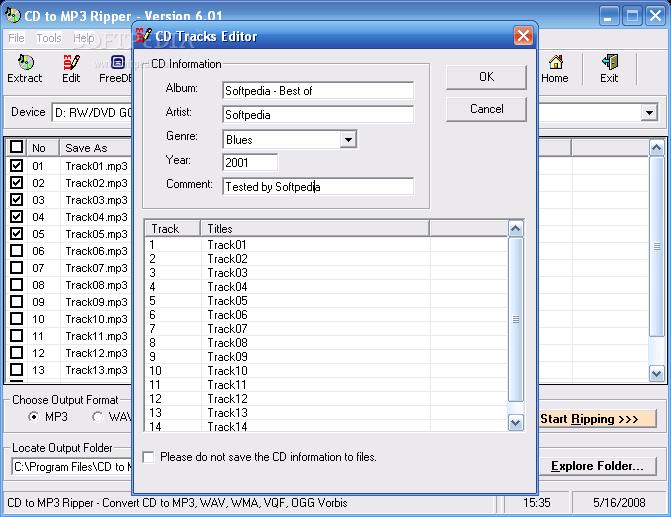
Task: Click the Artist text field
Action: click(318, 115)
